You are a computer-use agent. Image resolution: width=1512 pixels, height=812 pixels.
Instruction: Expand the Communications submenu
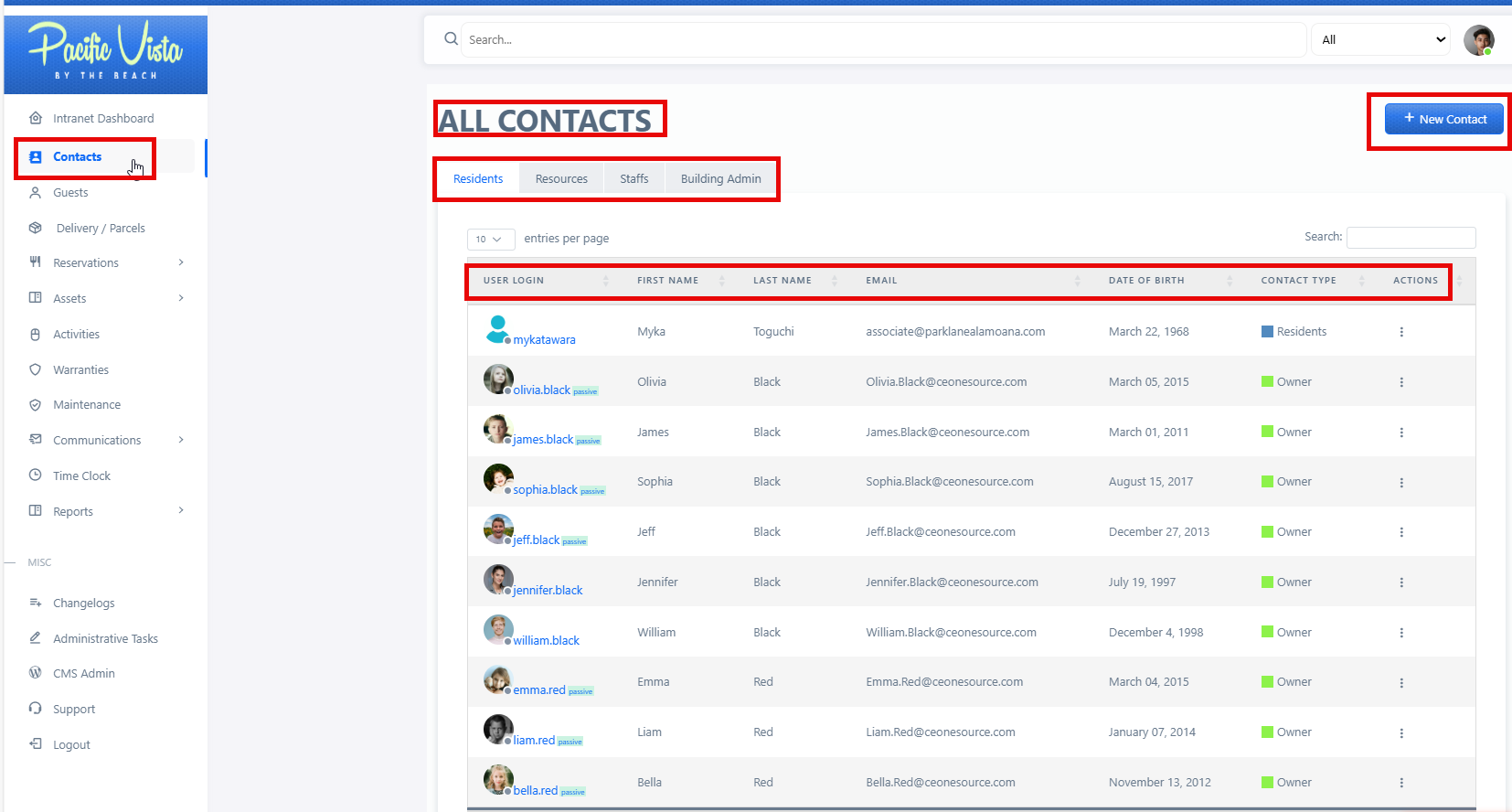(x=181, y=440)
